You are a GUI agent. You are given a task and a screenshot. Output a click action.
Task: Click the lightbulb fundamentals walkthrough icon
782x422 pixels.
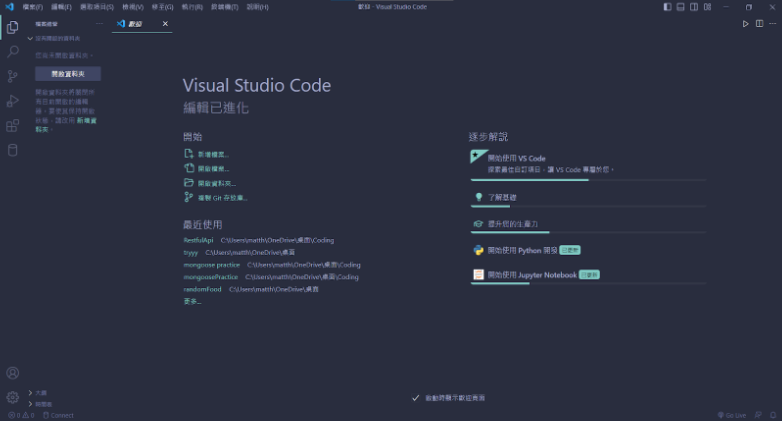point(479,198)
